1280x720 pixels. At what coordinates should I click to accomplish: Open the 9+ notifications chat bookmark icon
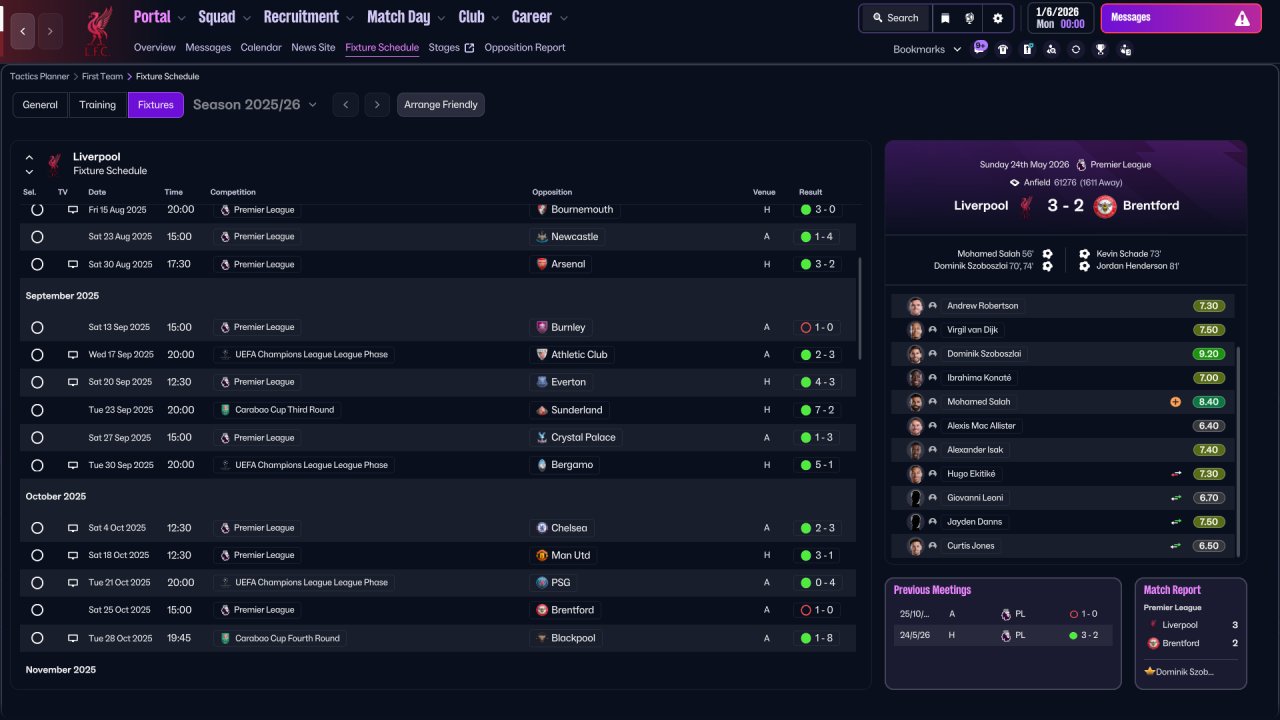click(x=980, y=47)
